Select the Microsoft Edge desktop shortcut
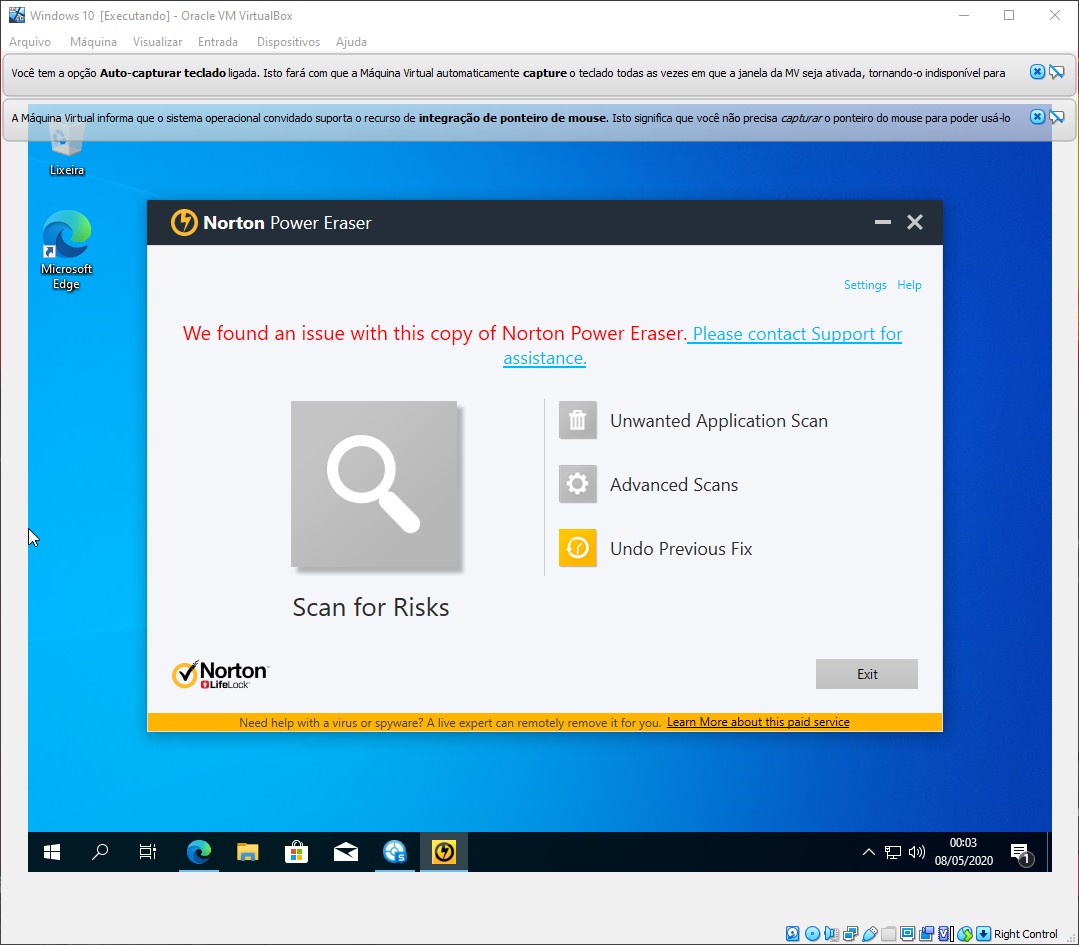Image resolution: width=1079 pixels, height=945 pixels. [x=66, y=251]
